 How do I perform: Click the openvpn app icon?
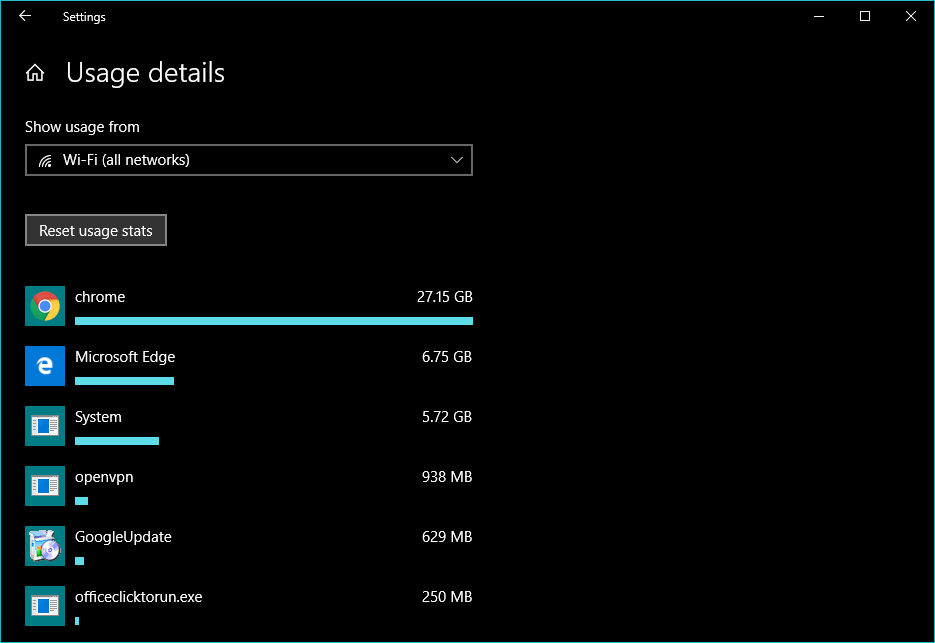coord(44,486)
